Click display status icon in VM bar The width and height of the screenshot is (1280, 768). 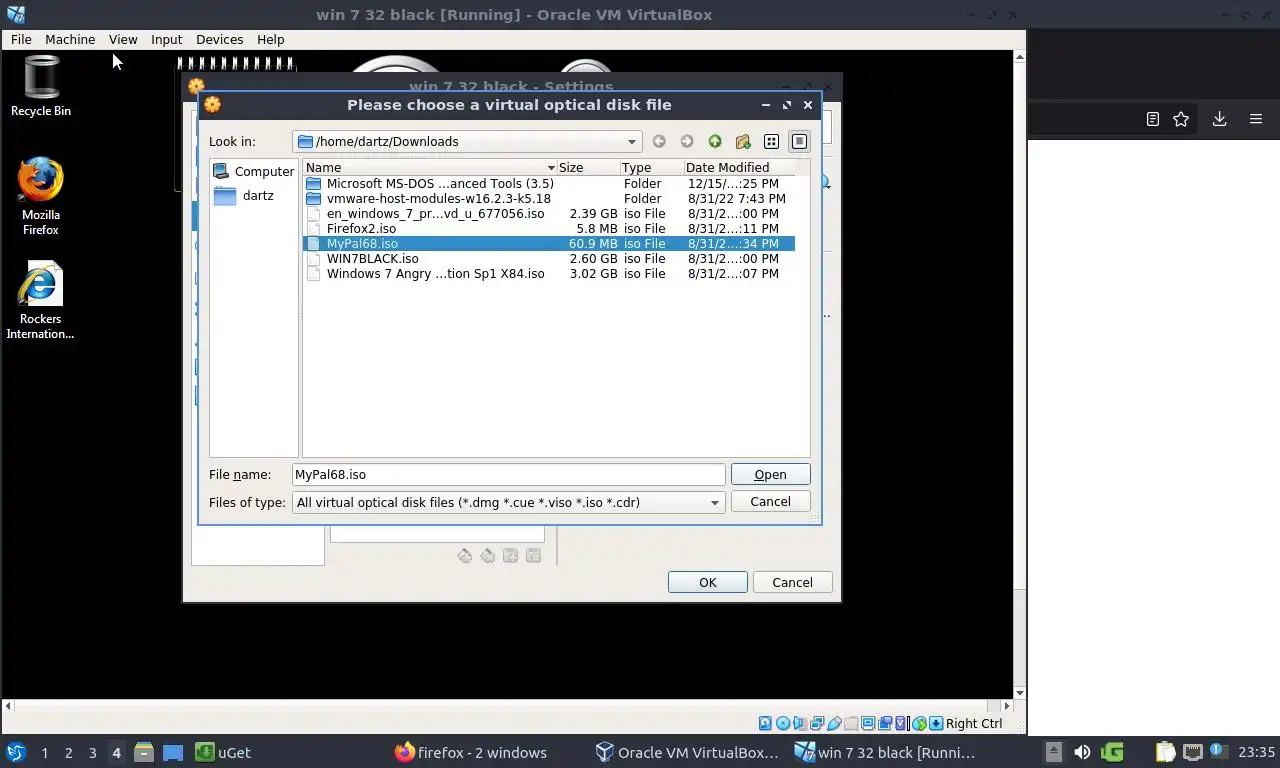pyautogui.click(x=869, y=724)
